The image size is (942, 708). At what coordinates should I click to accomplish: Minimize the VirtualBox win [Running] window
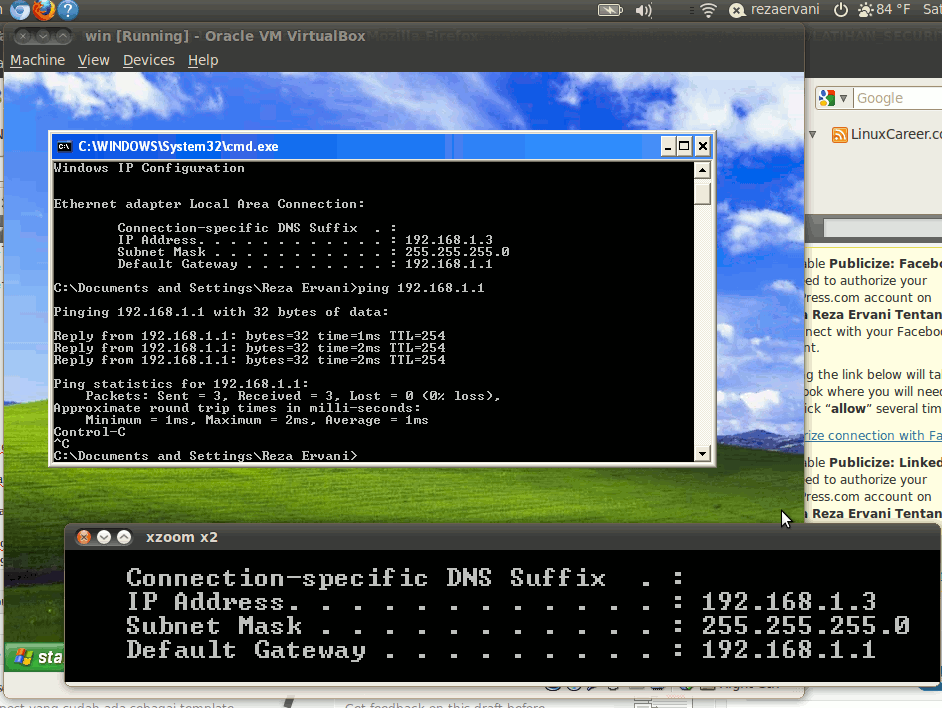click(x=43, y=37)
